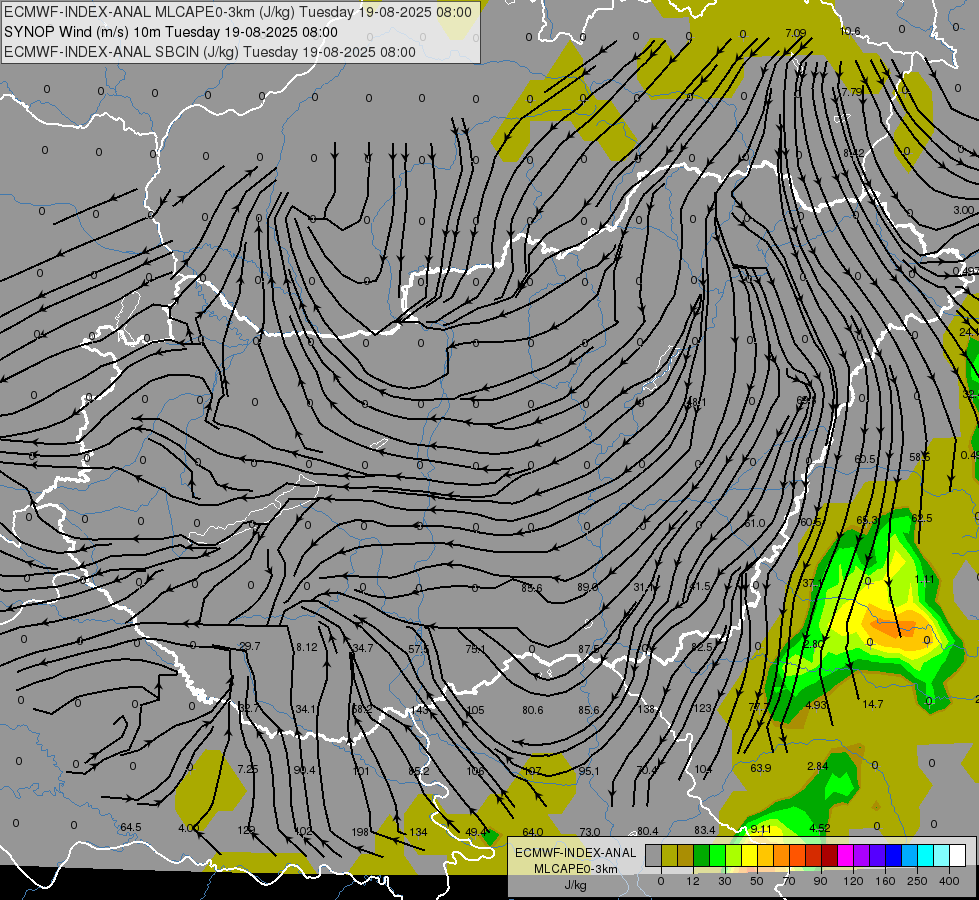The image size is (979, 900).
Task: Click the 80.6 value on the map
Action: click(x=533, y=710)
